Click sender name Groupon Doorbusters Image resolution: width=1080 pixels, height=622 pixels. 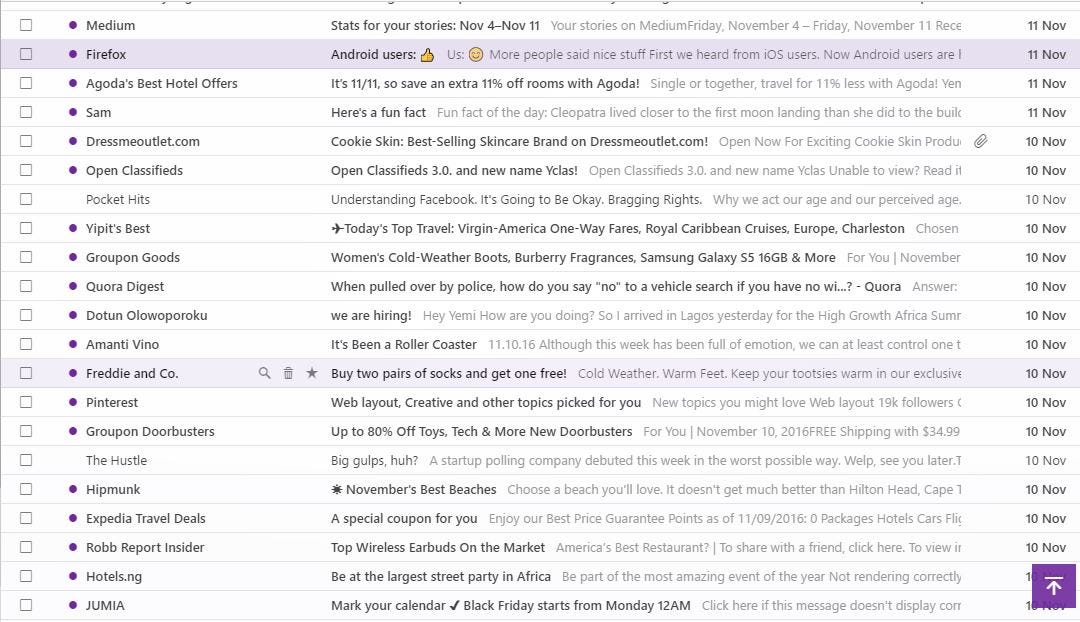point(150,431)
